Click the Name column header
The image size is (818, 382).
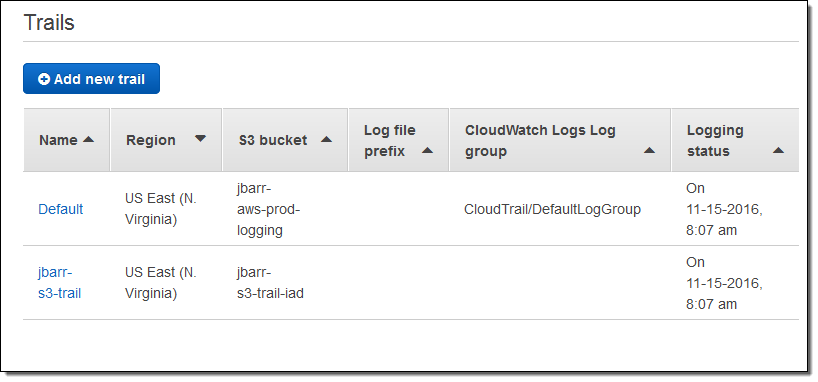tap(58, 140)
